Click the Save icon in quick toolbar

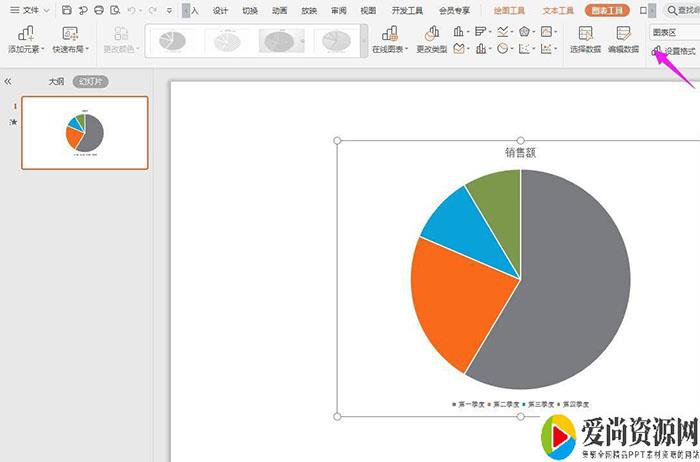tap(66, 10)
